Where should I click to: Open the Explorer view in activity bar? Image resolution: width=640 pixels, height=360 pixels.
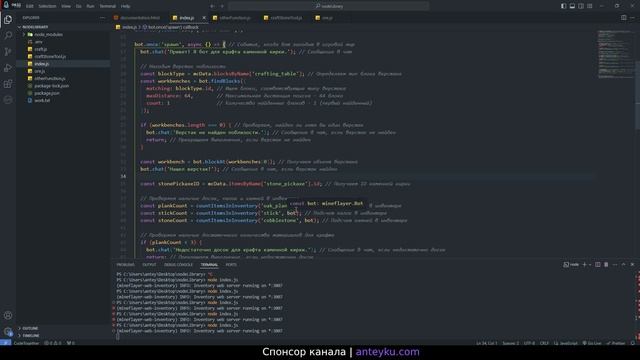8,20
